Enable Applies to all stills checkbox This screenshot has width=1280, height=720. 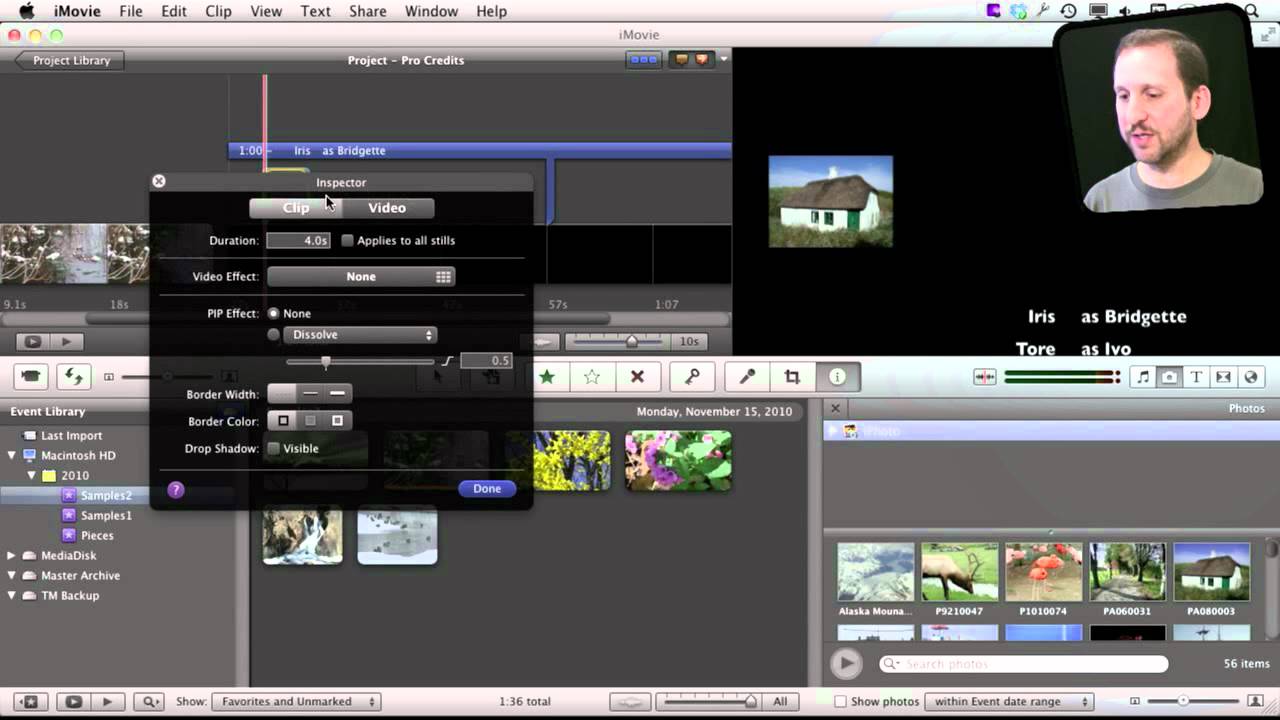coord(347,241)
